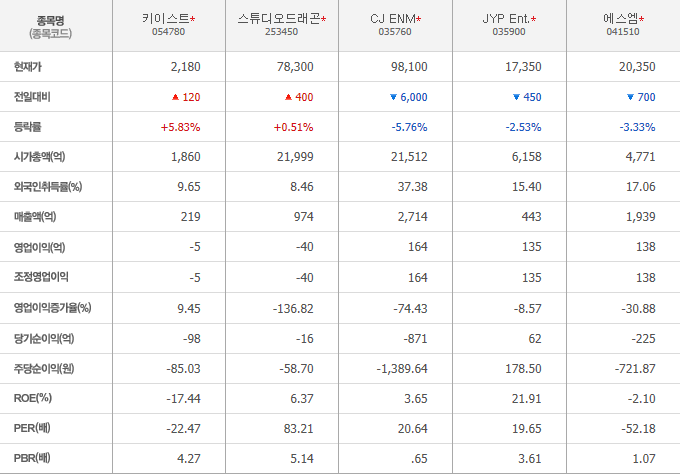Viewport: 682px width, 475px height.
Task: Click JYP Ent. current price 17,350
Action: (x=523, y=67)
